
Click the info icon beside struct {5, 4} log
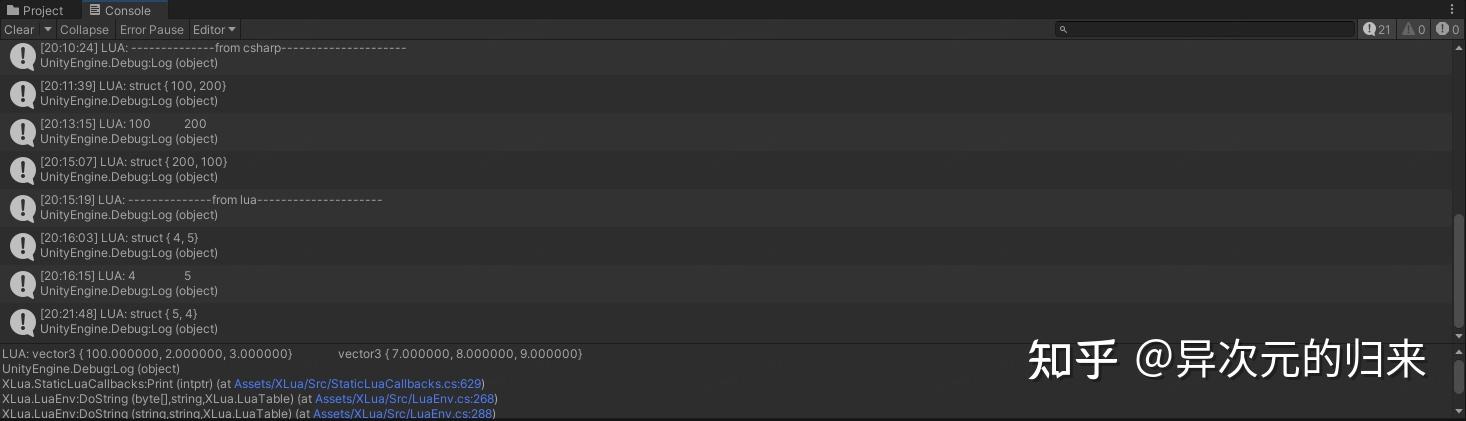click(x=22, y=322)
